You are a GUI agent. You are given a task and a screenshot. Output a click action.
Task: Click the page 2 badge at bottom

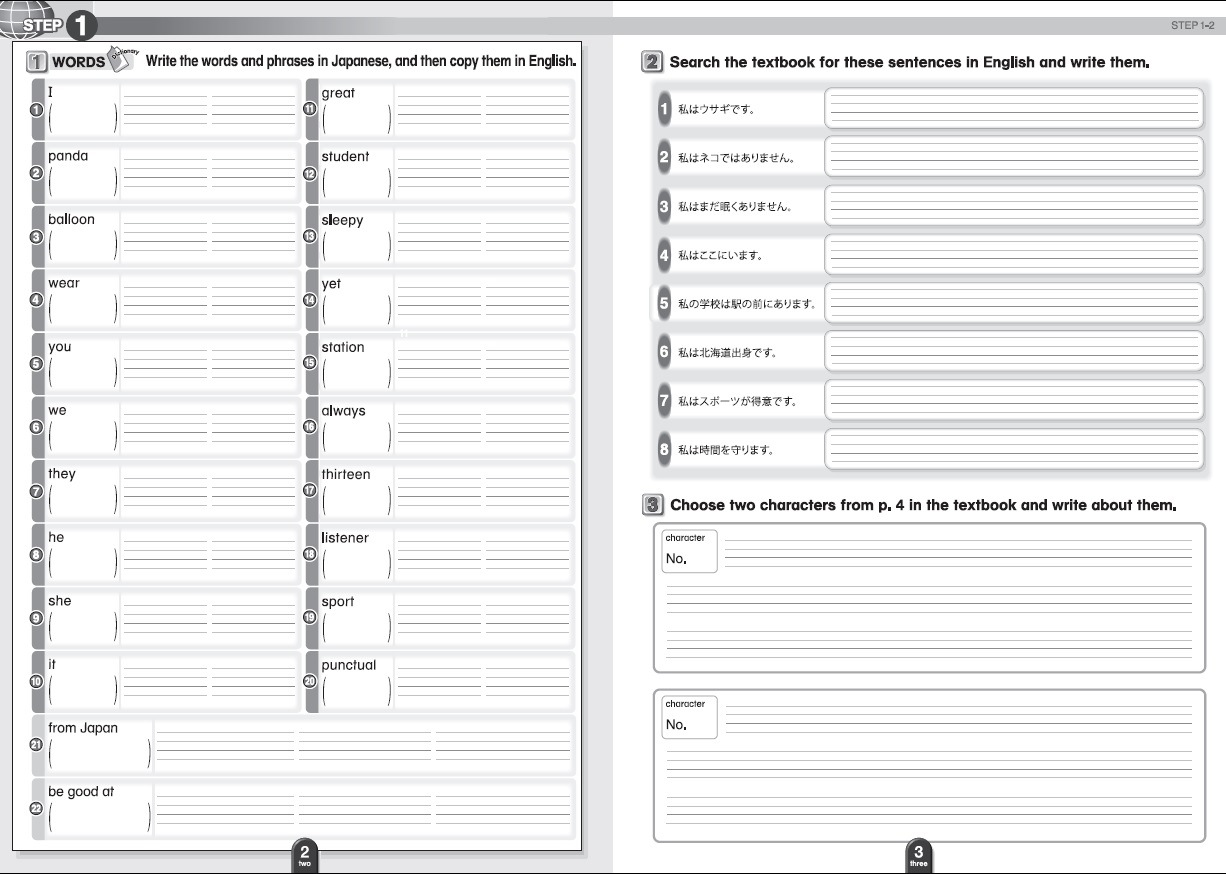click(x=305, y=855)
